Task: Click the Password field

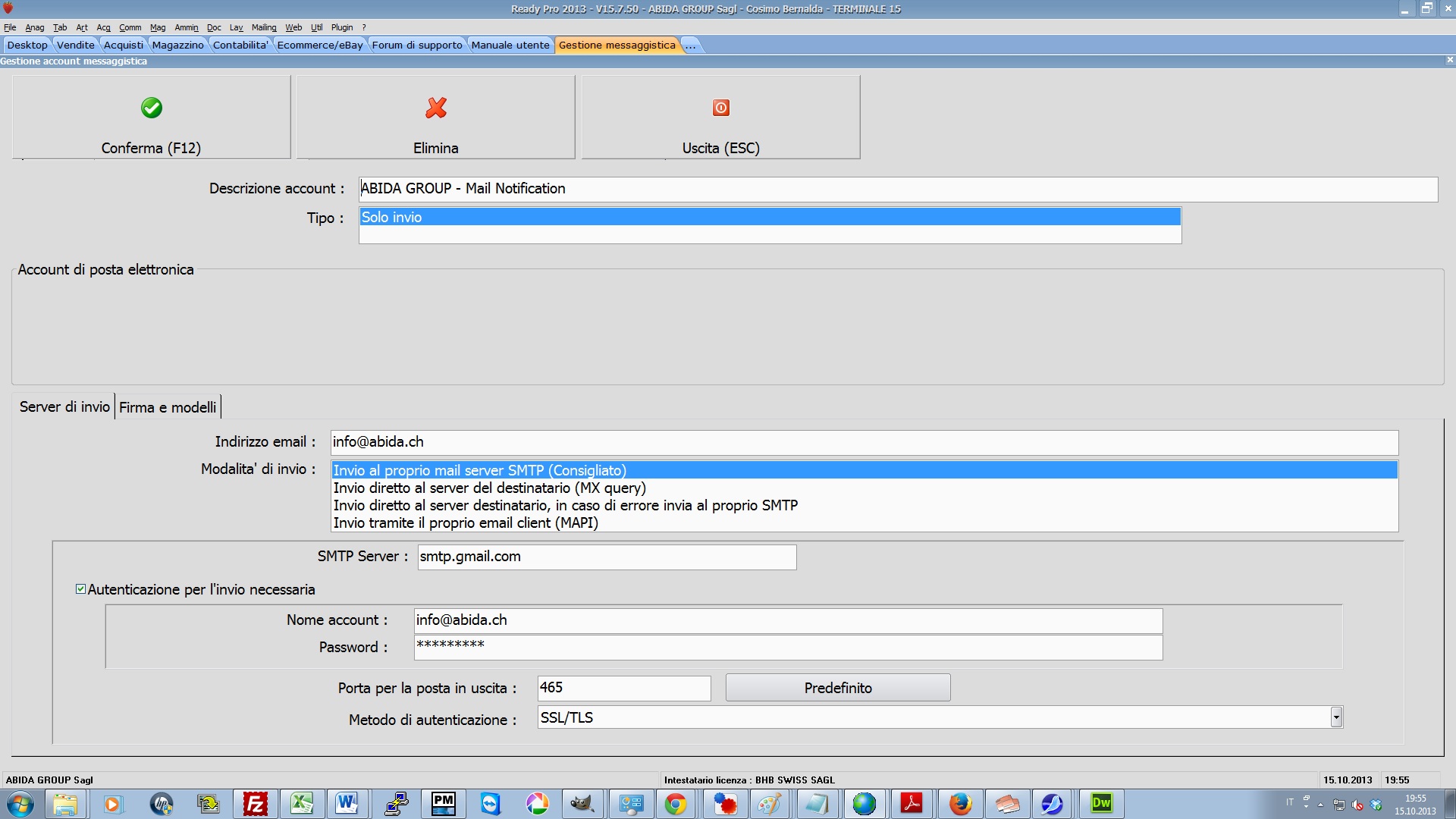Action: 788,648
